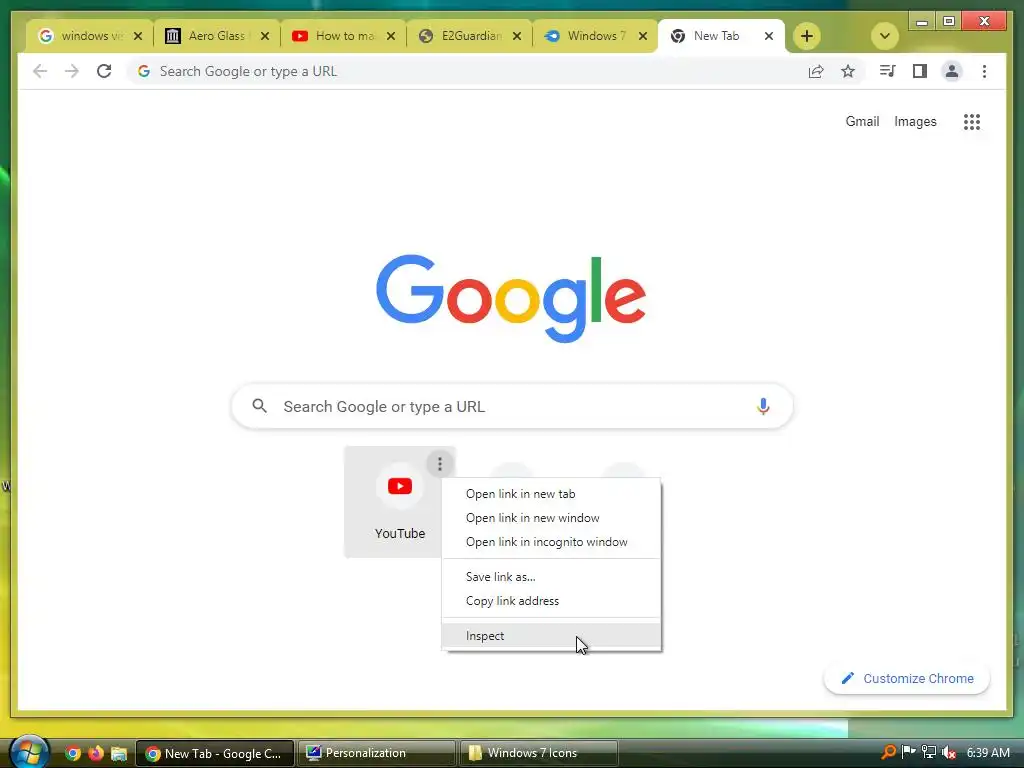Bookmark this tab with star icon
Image resolution: width=1024 pixels, height=768 pixels.
click(848, 71)
